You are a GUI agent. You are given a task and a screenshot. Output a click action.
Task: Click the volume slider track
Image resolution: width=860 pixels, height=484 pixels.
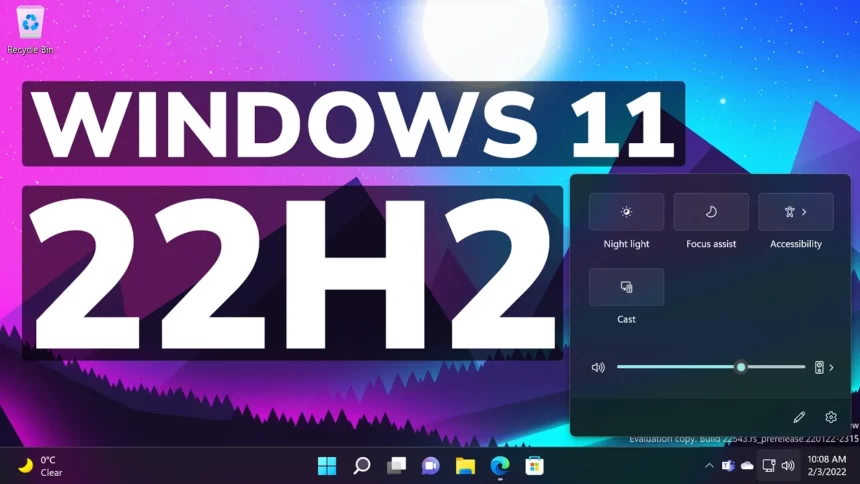(x=680, y=367)
